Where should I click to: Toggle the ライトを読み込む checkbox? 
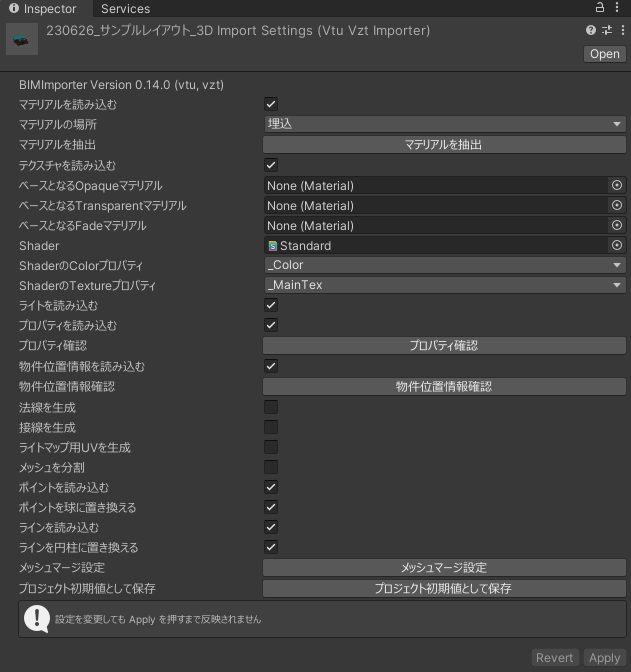tap(271, 305)
